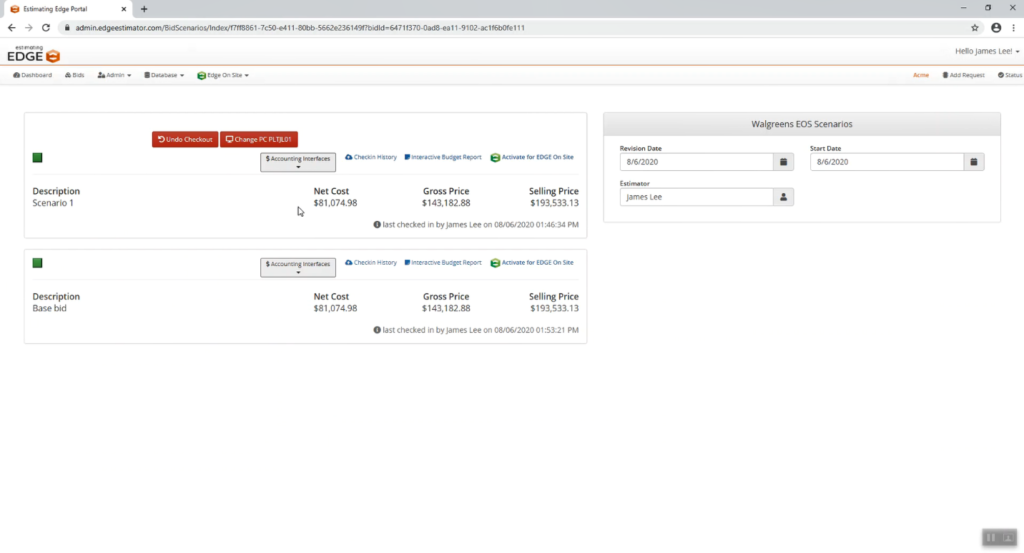
Task: Open Checkin History for Scenario 1
Action: pyautogui.click(x=371, y=157)
